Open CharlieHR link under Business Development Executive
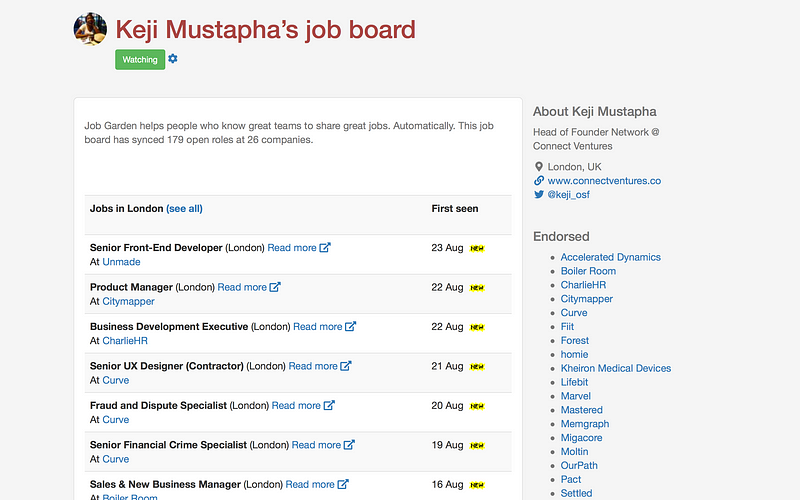800x500 pixels. 125,341
